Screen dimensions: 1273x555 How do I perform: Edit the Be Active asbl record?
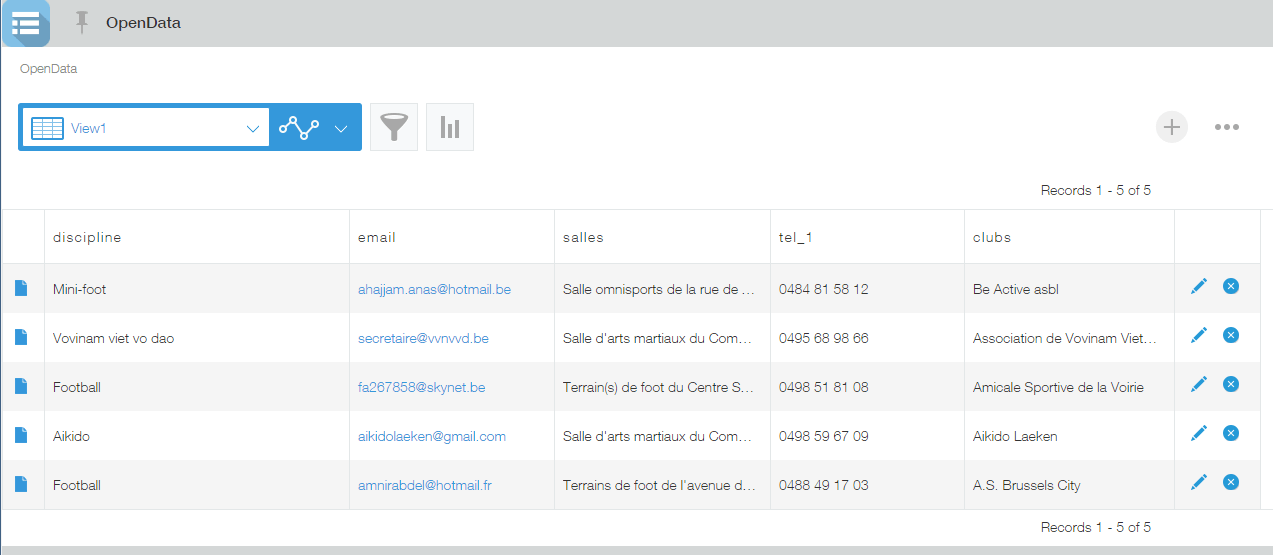tap(1199, 286)
